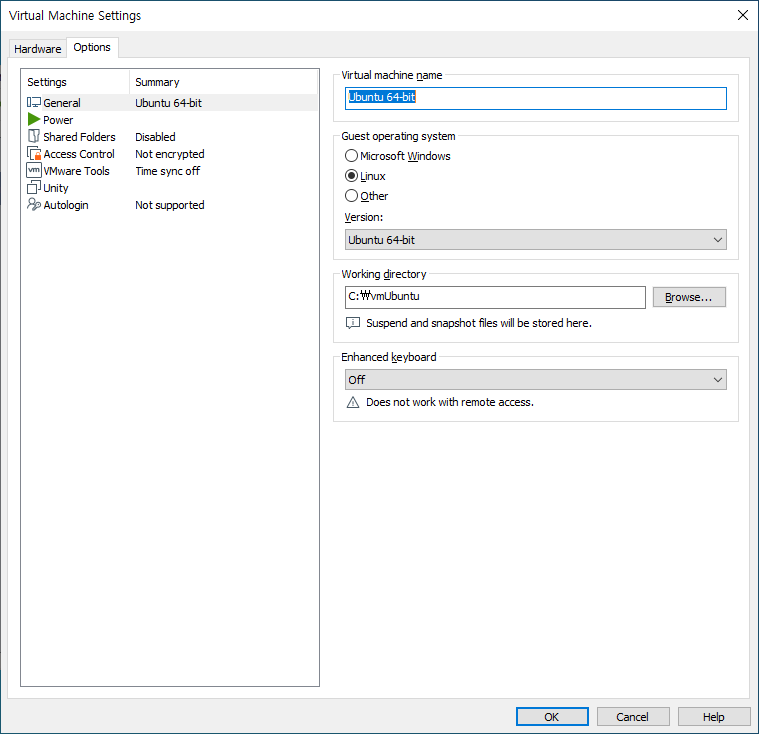This screenshot has height=734, width=759.
Task: Select the General row label
Action: [62, 103]
